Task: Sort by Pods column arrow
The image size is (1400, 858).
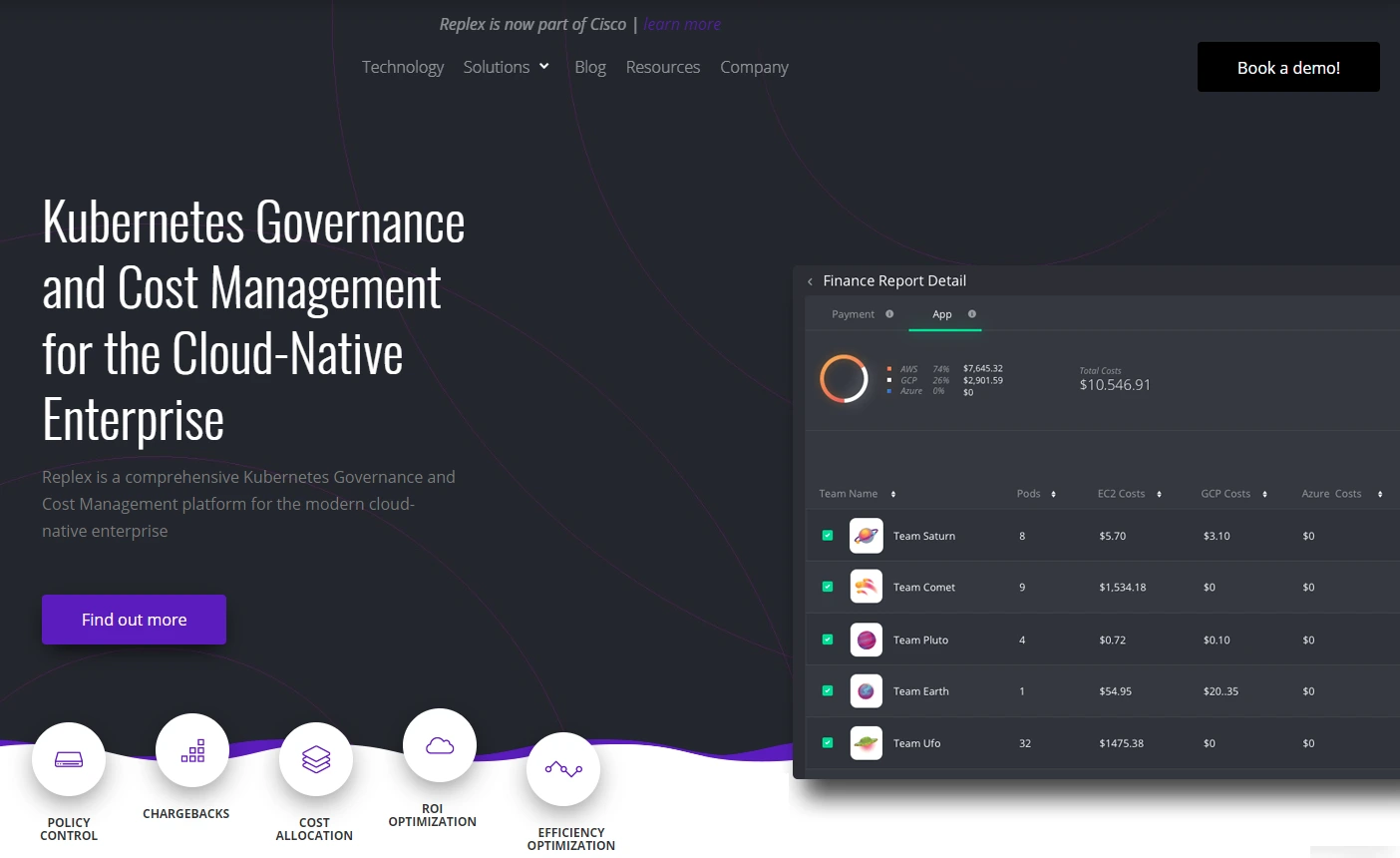Action: click(1053, 494)
